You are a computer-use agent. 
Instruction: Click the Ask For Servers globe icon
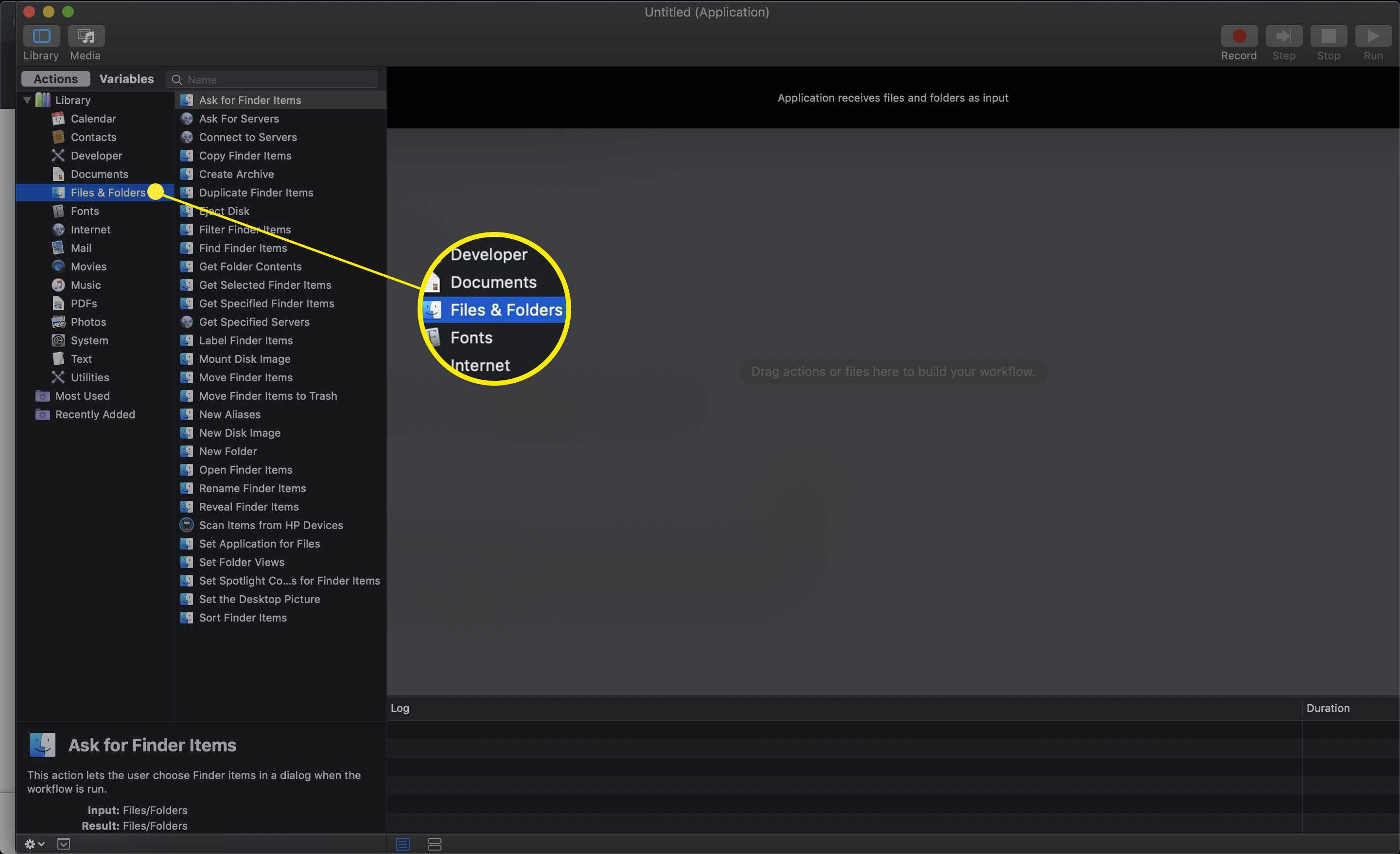[186, 118]
